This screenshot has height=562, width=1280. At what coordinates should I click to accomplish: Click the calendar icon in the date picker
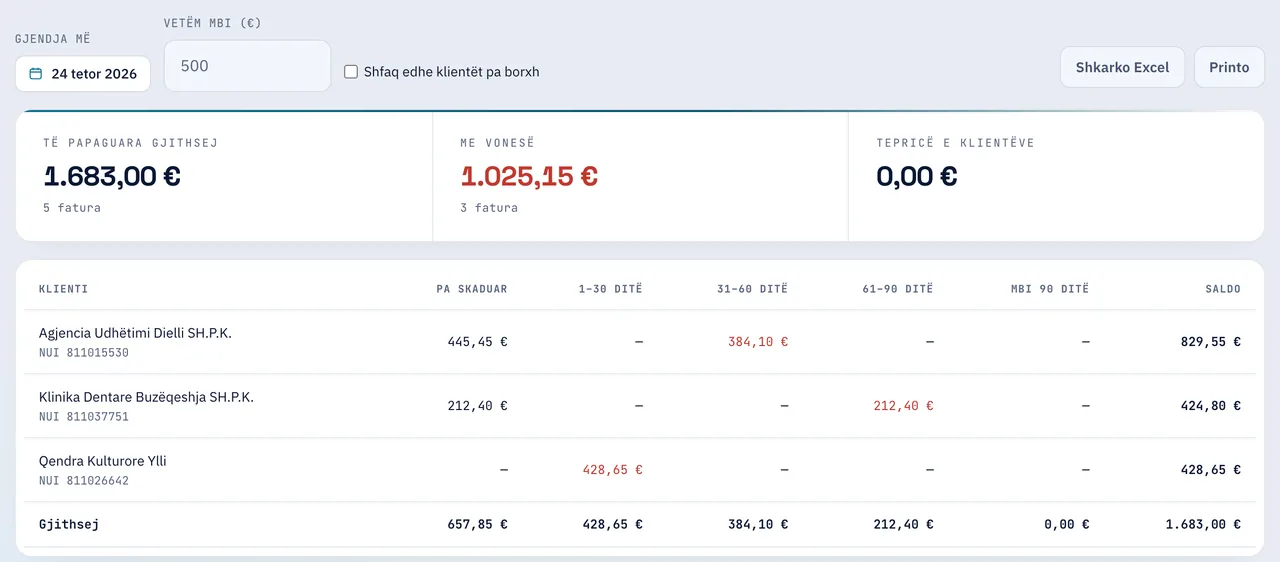point(36,74)
